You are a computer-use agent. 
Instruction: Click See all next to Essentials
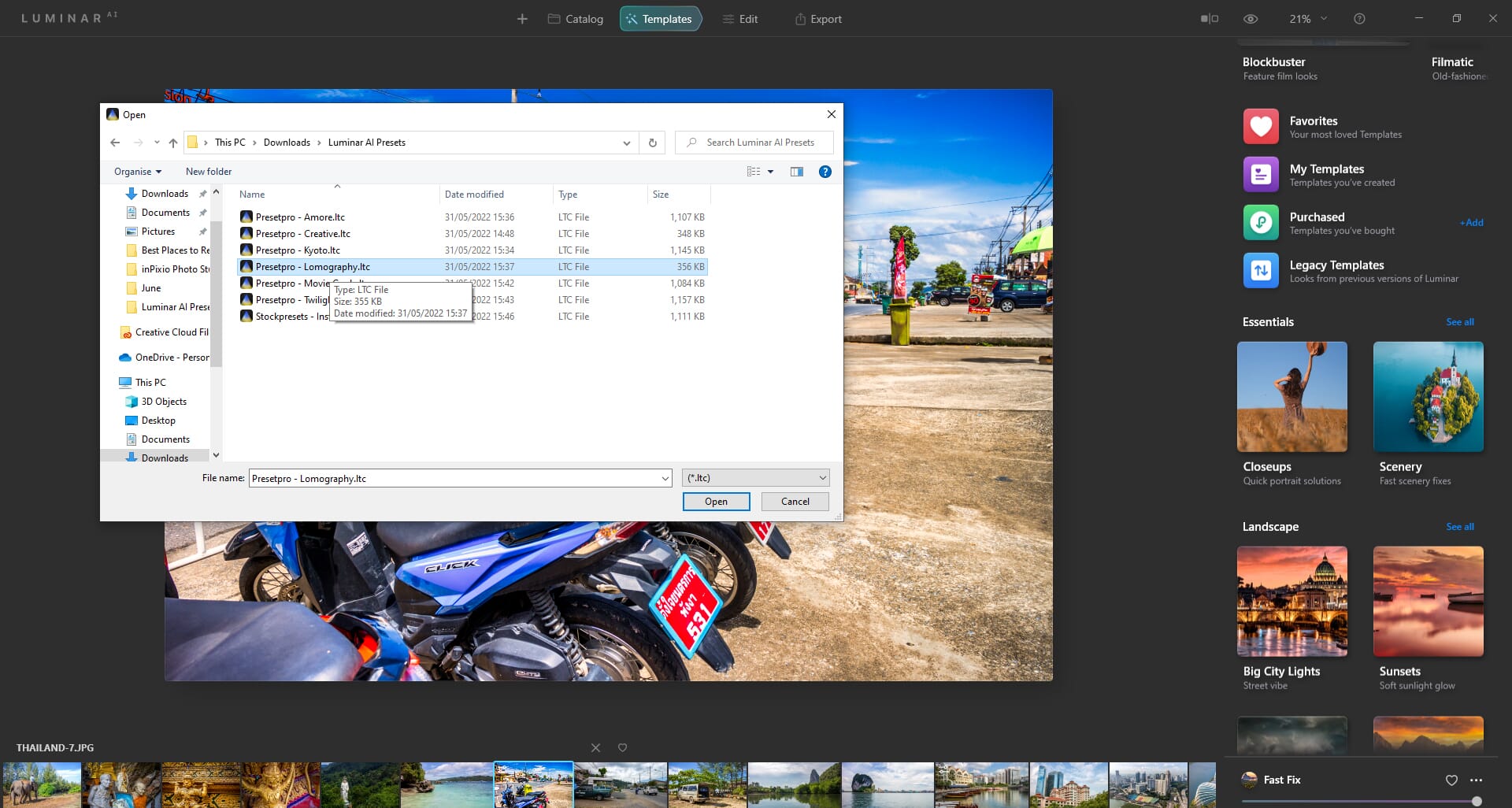coord(1460,322)
